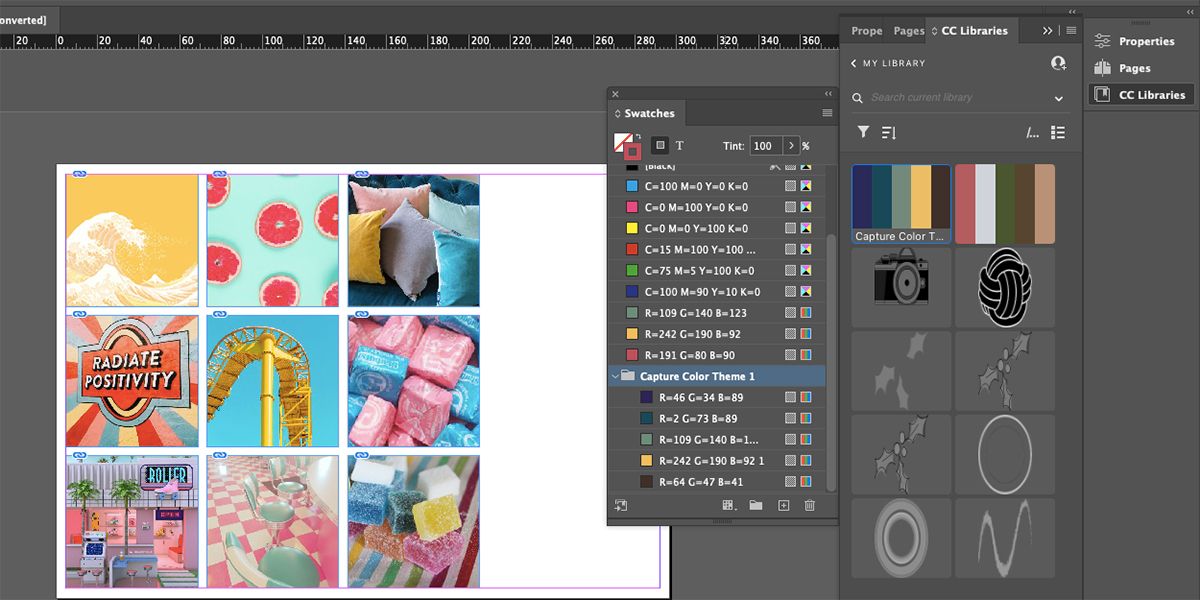Open the Swatches panel menu icon

click(x=827, y=112)
